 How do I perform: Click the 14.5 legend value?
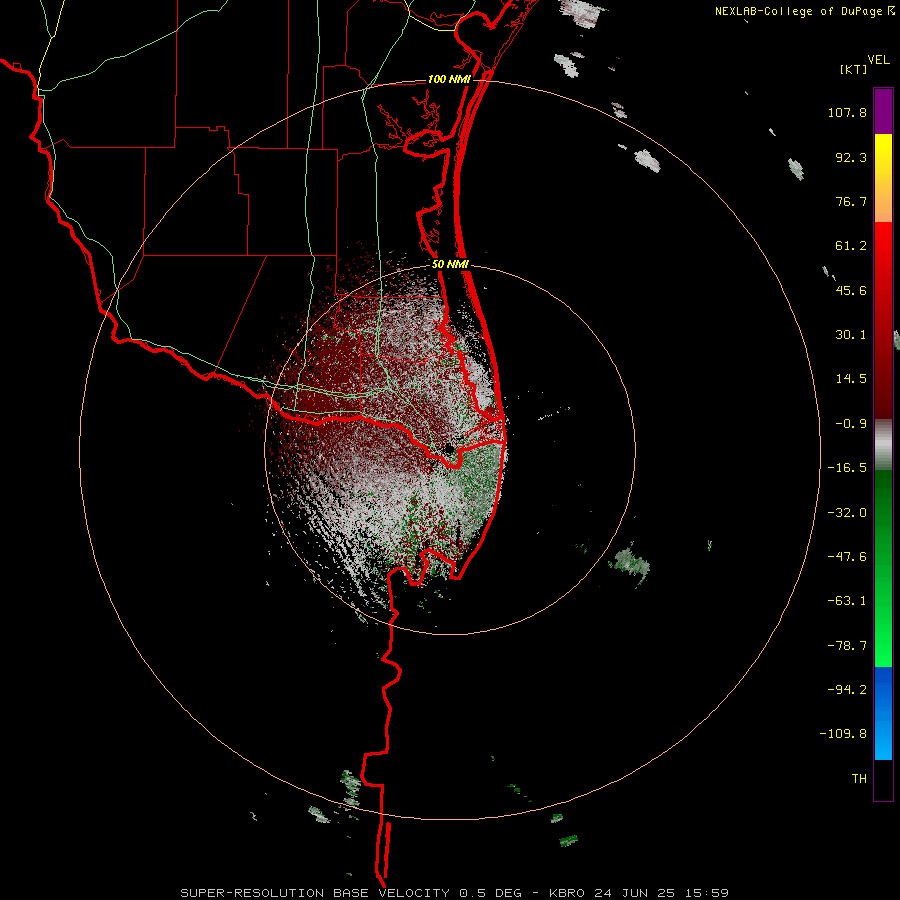point(851,379)
